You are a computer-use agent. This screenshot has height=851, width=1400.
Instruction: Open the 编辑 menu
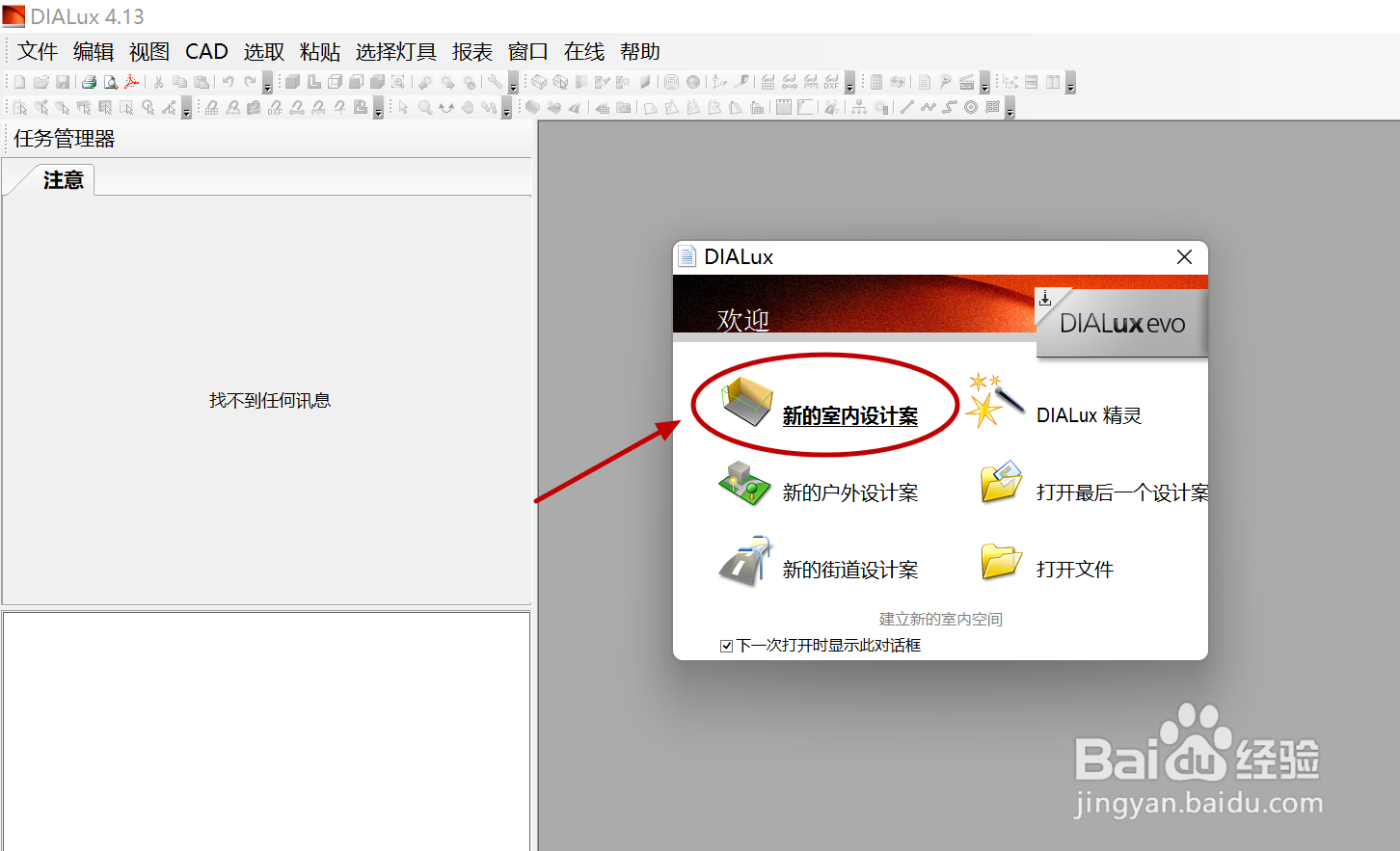[94, 51]
